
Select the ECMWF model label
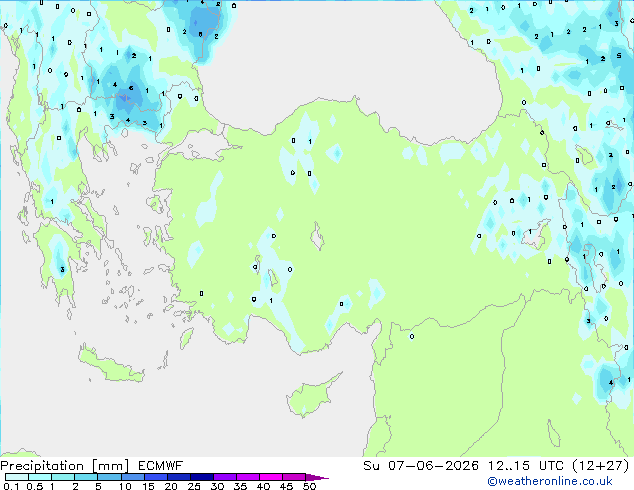[x=161, y=466]
